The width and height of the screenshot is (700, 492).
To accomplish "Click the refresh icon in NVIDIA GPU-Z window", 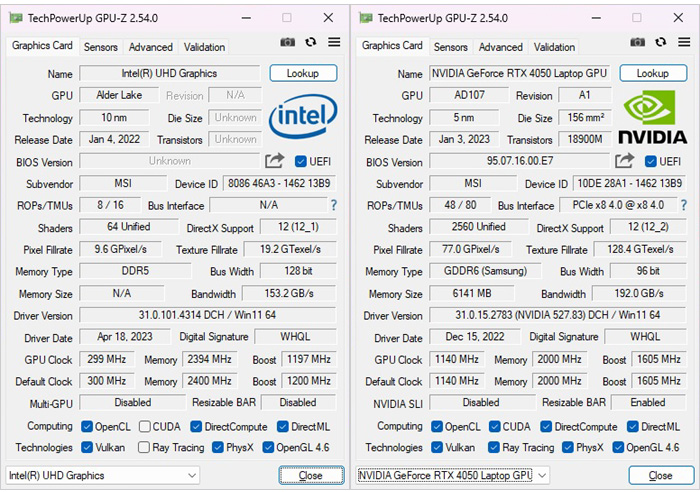I will point(661,42).
